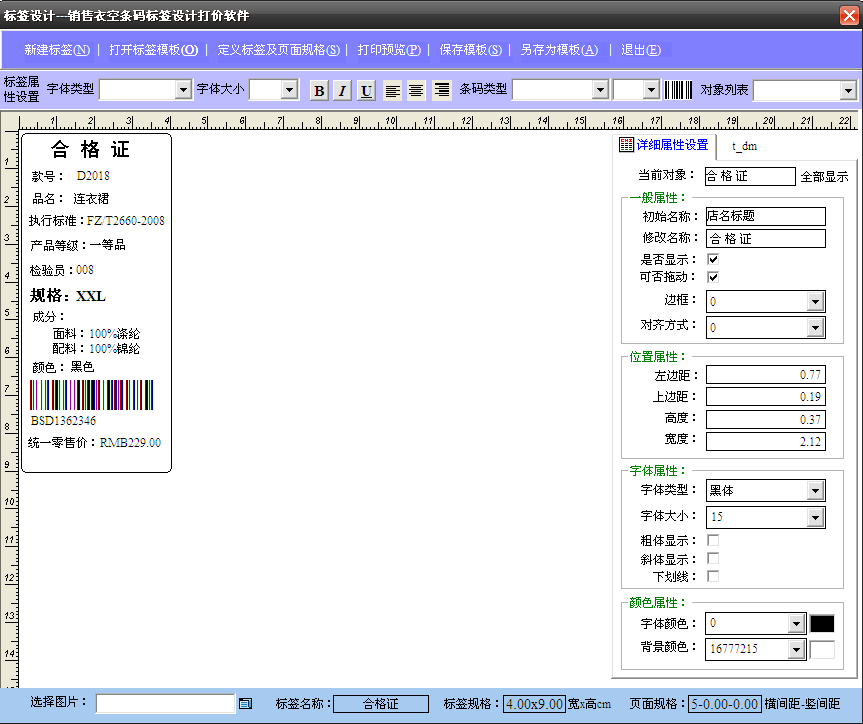The width and height of the screenshot is (863, 724).
Task: Uncheck the 可否拖动 checkbox
Action: (x=713, y=277)
